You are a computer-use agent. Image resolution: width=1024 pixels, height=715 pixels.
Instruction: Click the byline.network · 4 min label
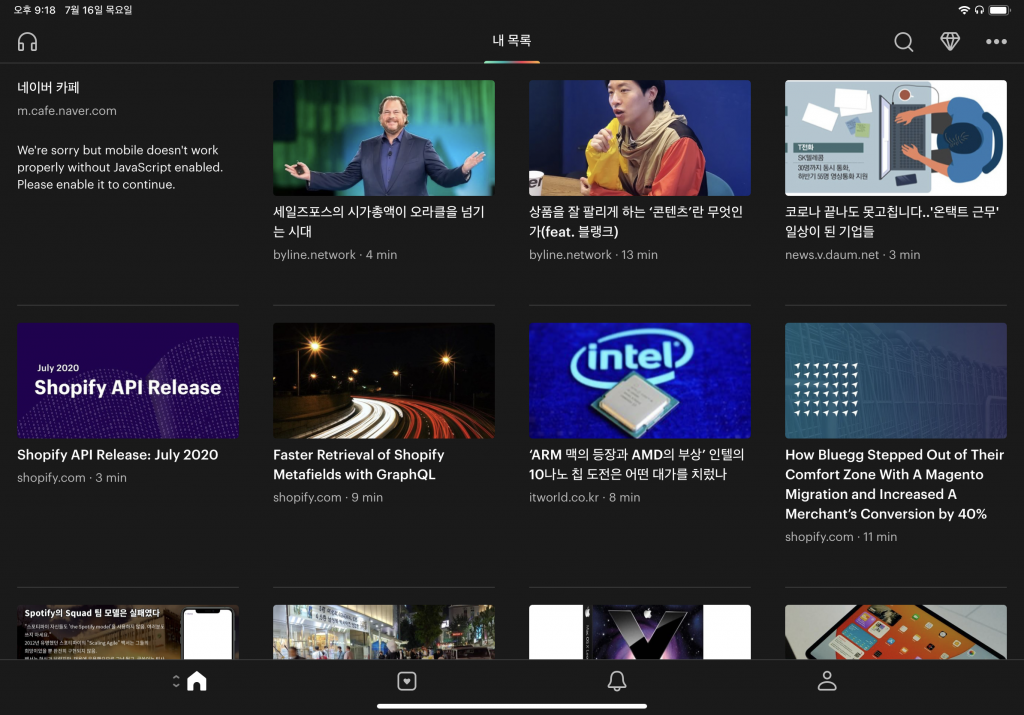click(335, 255)
